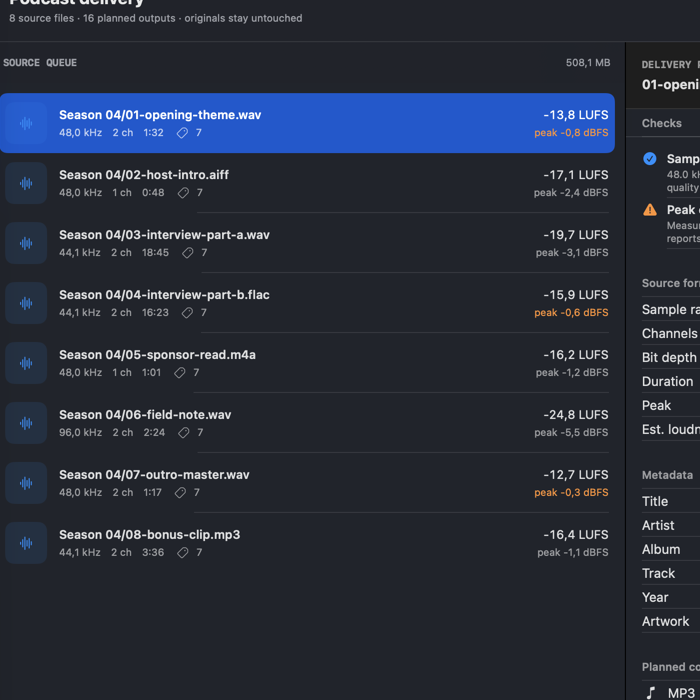Image resolution: width=700 pixels, height=700 pixels.
Task: Click tag icon in 05-sponsor-read.m4a row
Action: (x=179, y=373)
